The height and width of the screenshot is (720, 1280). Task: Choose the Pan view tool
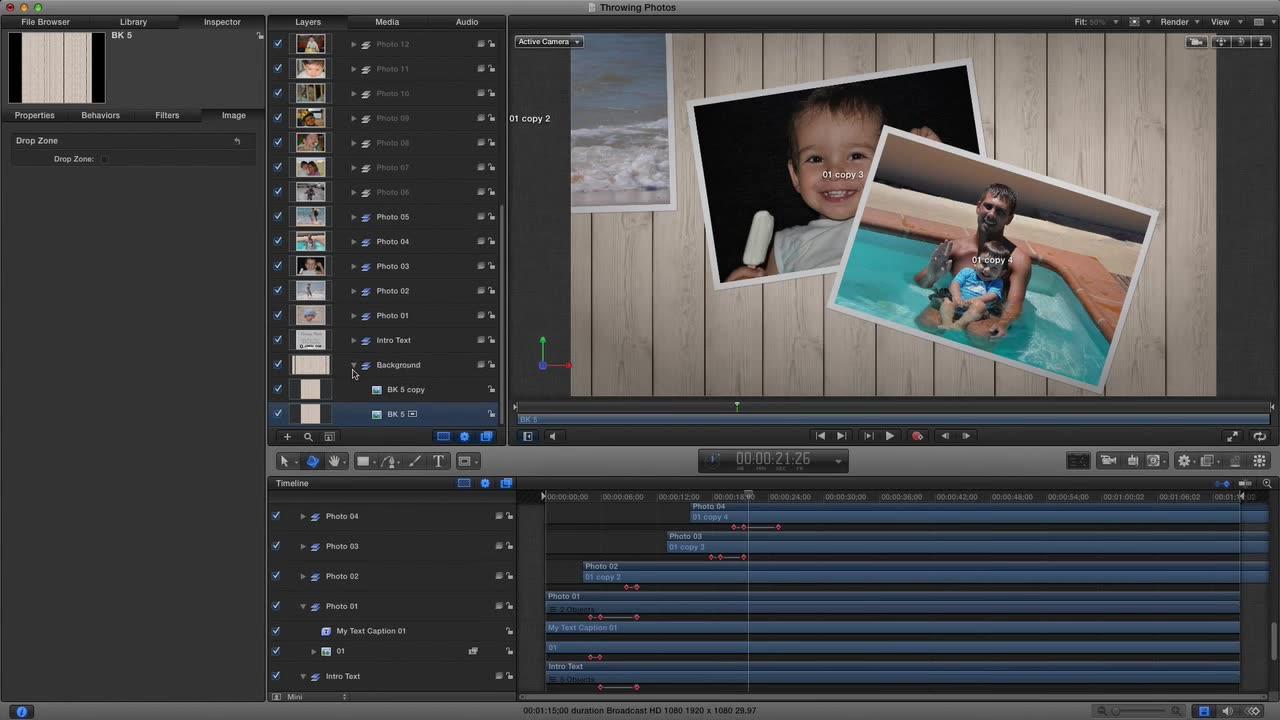point(334,460)
